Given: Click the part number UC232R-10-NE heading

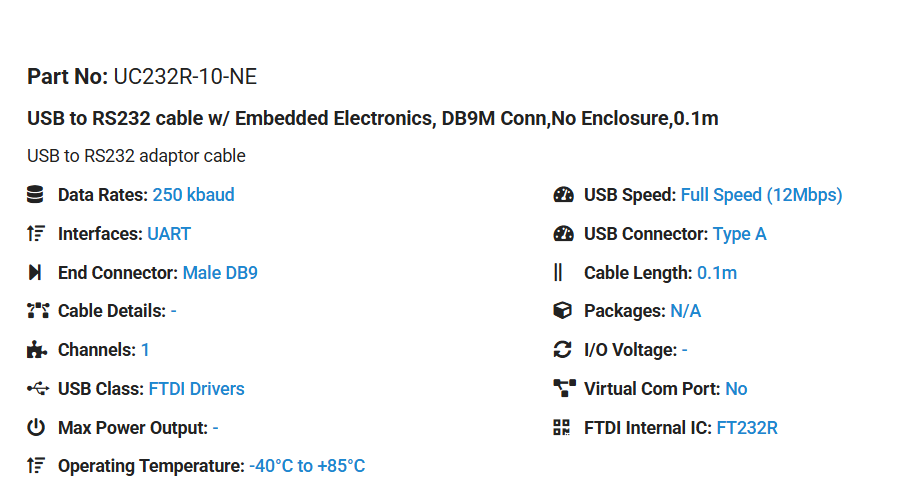Looking at the screenshot, I should (142, 77).
